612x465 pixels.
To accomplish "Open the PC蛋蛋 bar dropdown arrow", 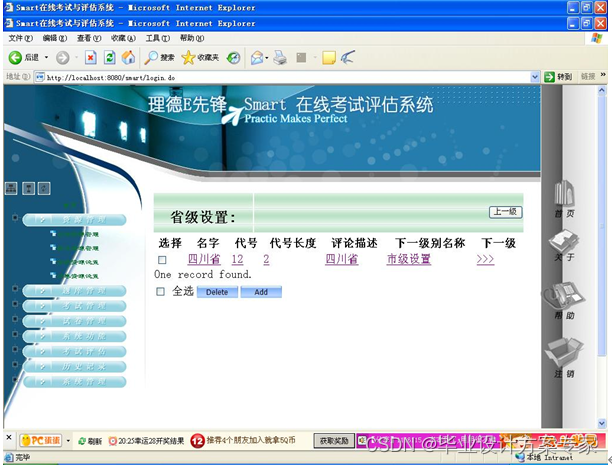I will [68, 441].
